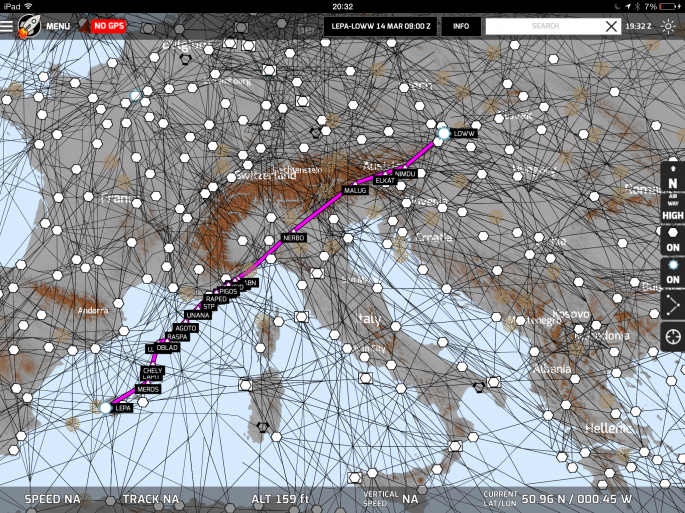The width and height of the screenshot is (685, 513).
Task: Select the LOWW destination airport marker
Action: [443, 132]
